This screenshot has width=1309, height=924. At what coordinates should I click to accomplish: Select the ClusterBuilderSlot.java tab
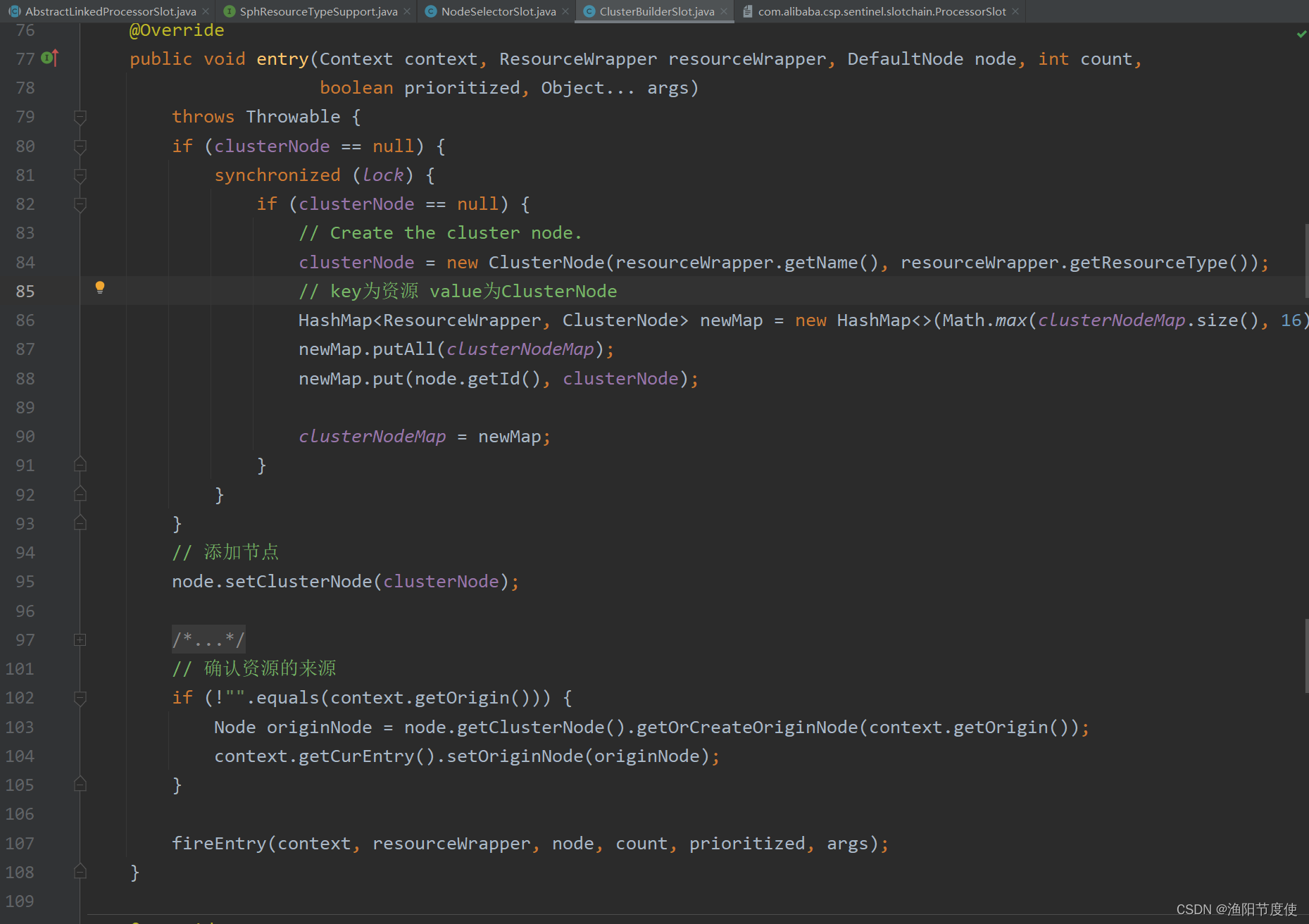657,11
